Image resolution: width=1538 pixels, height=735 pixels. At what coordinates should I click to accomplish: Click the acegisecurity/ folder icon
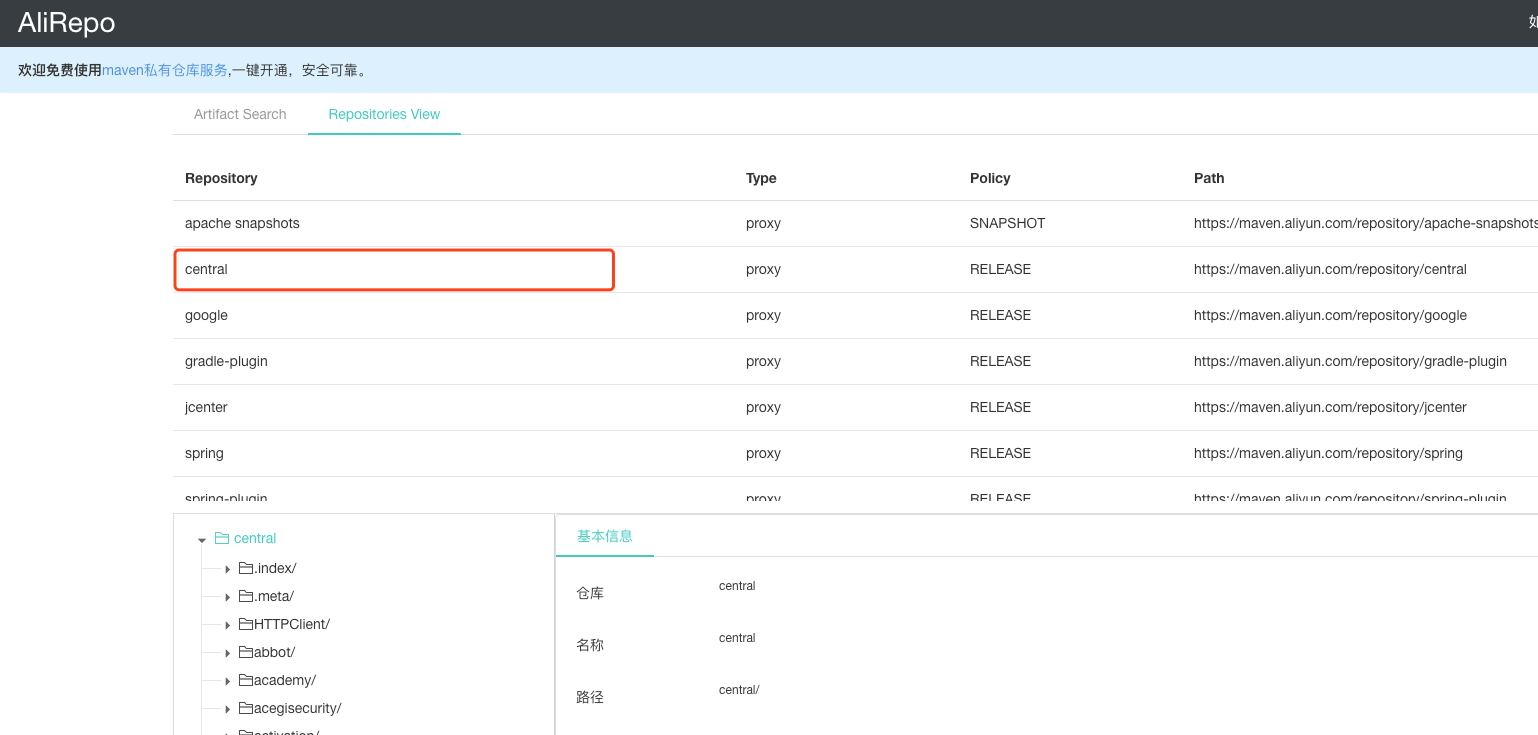tap(246, 708)
